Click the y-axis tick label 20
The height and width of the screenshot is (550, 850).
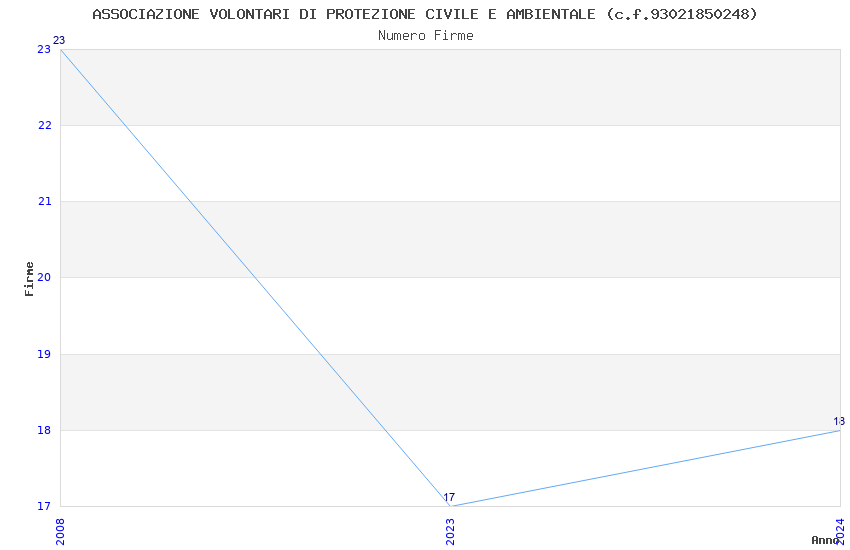pos(44,278)
